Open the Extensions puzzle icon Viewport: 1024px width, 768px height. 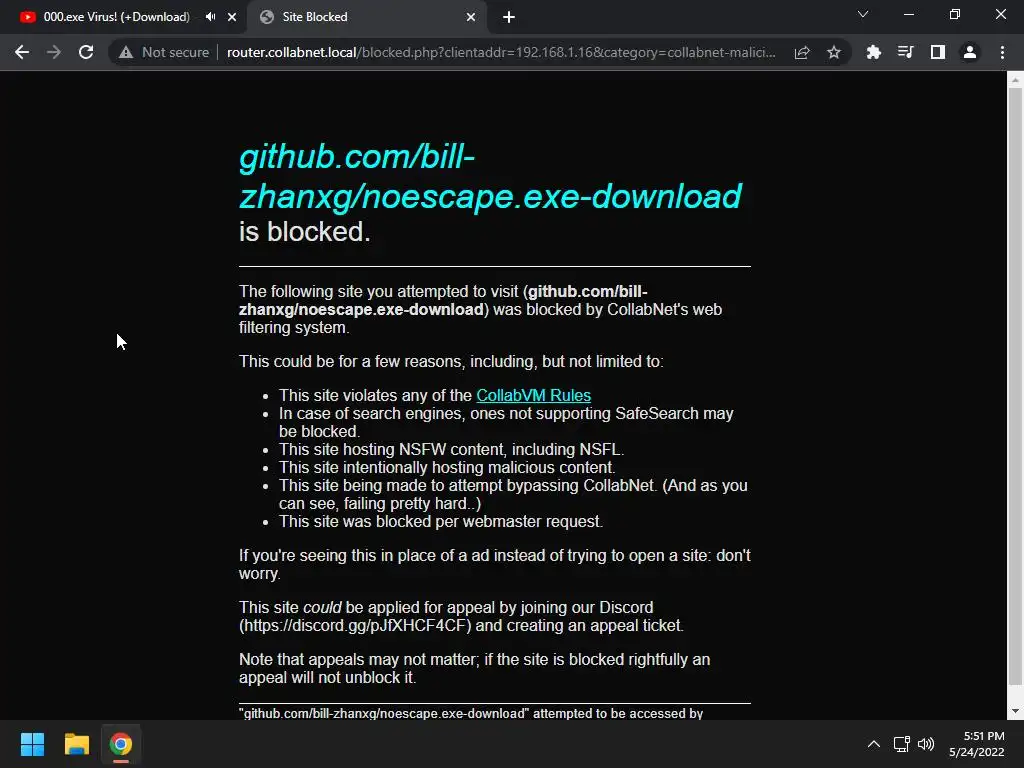873,52
